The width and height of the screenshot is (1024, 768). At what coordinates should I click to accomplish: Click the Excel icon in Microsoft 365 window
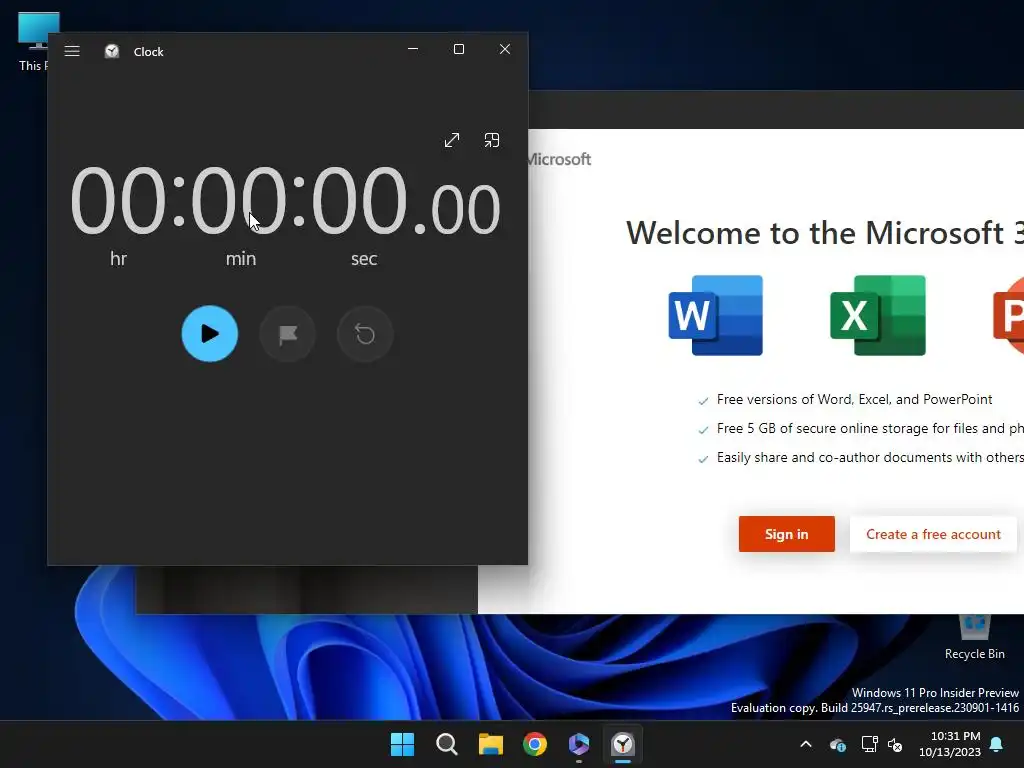(878, 315)
